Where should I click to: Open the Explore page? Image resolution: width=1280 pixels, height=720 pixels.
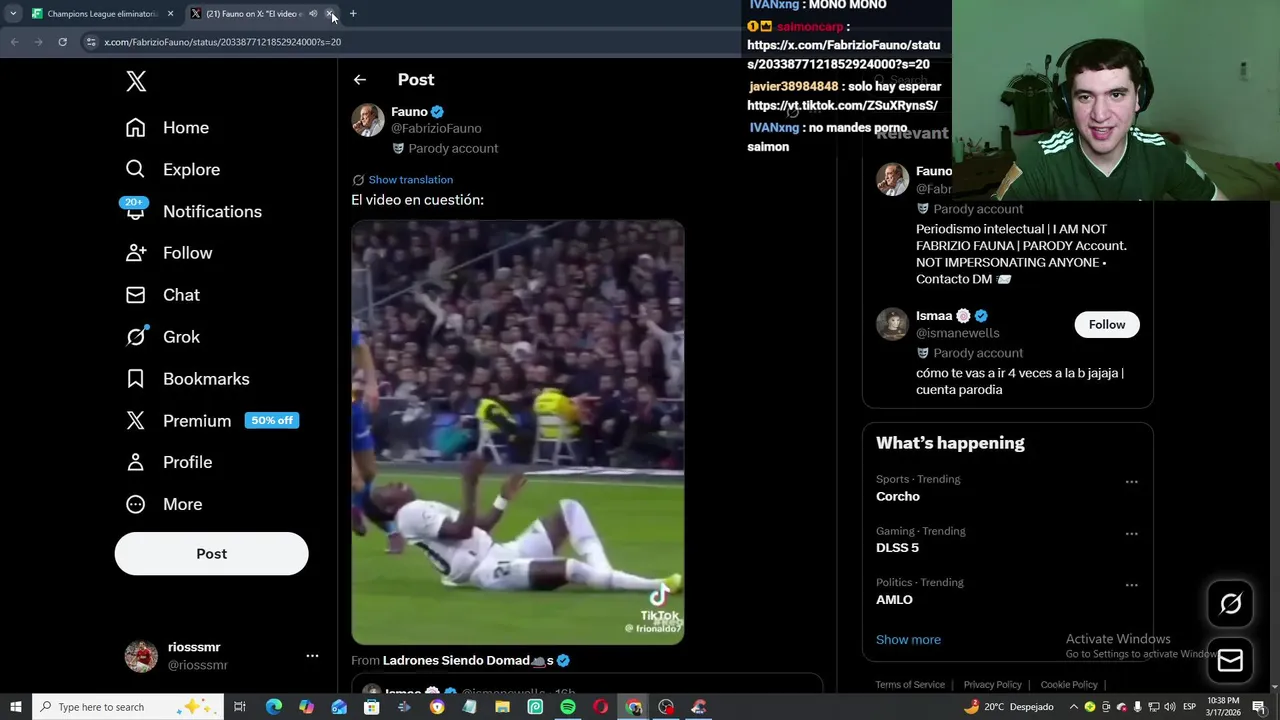[172, 170]
